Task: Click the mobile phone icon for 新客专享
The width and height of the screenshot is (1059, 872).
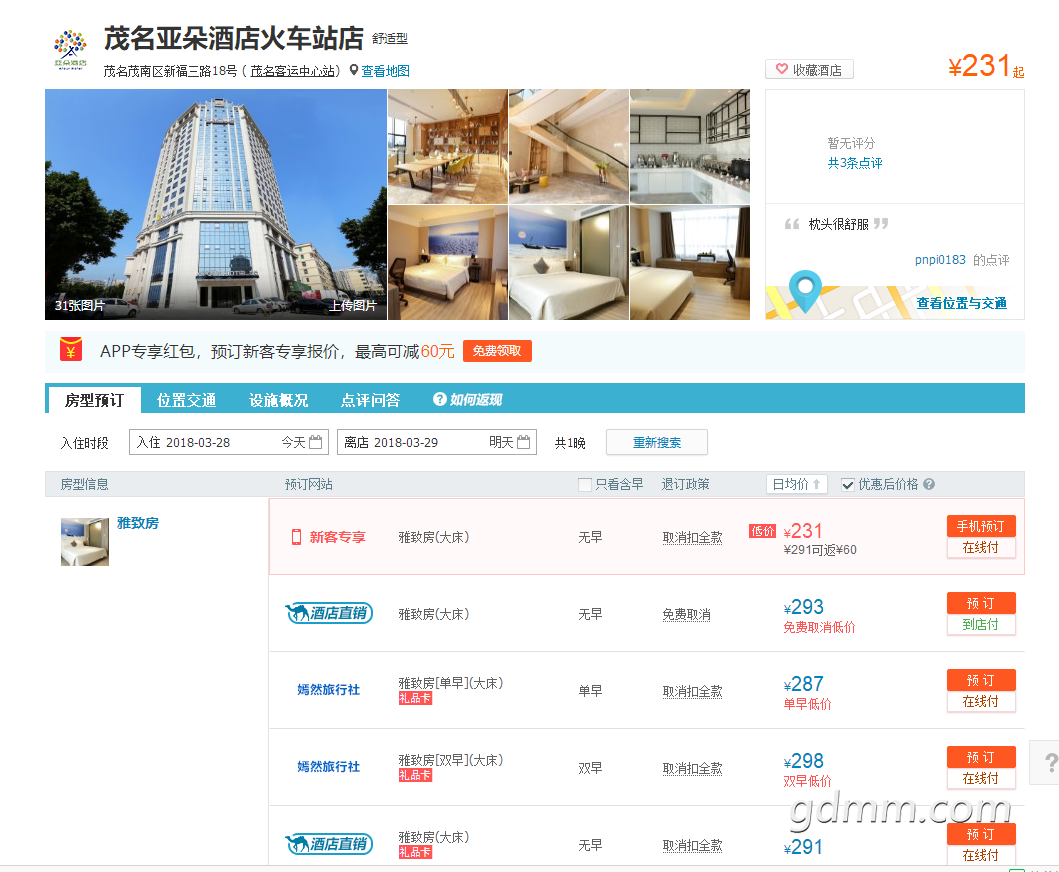Action: [x=296, y=537]
